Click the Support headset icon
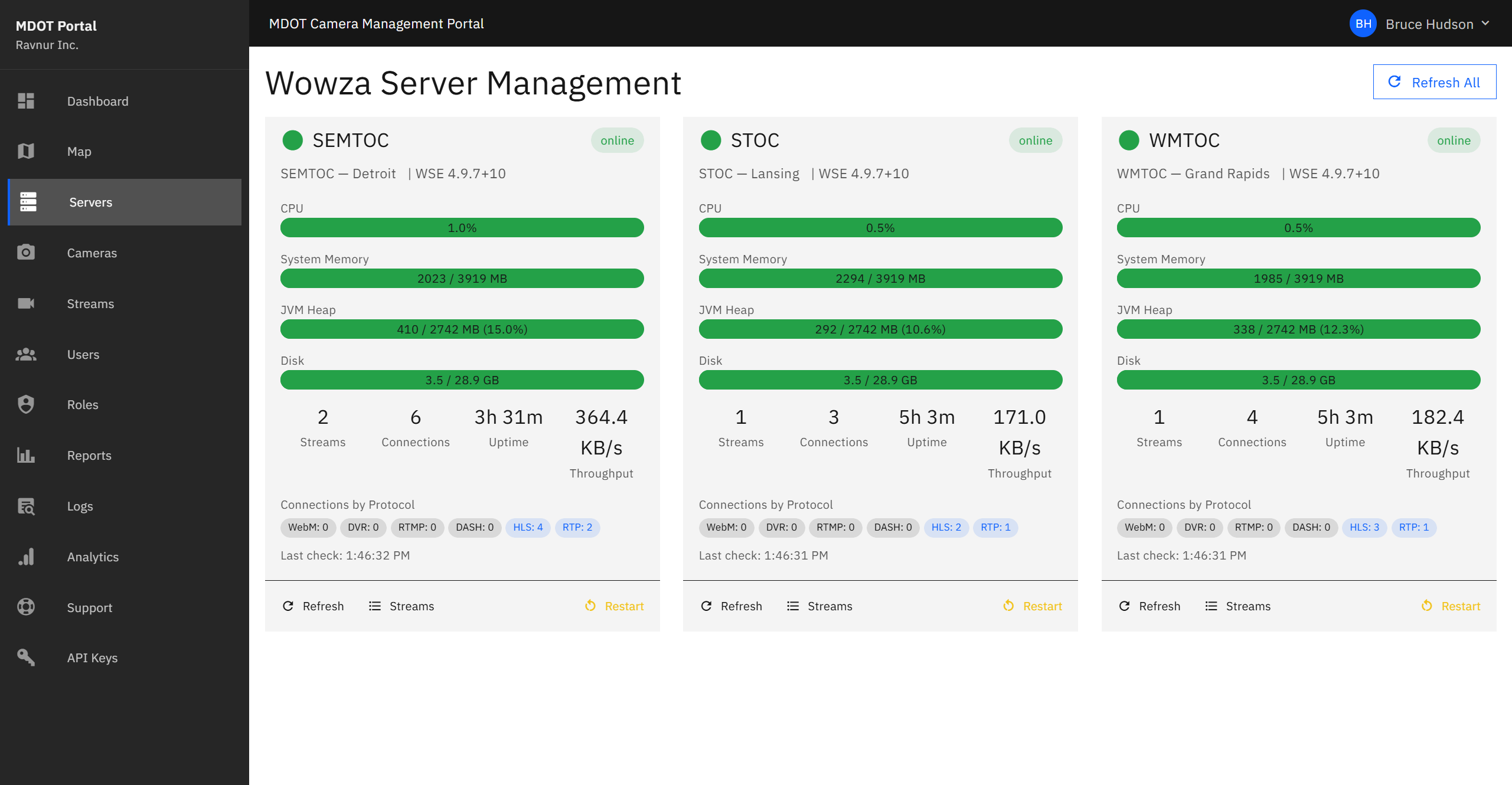This screenshot has width=1512, height=785. tap(27, 607)
